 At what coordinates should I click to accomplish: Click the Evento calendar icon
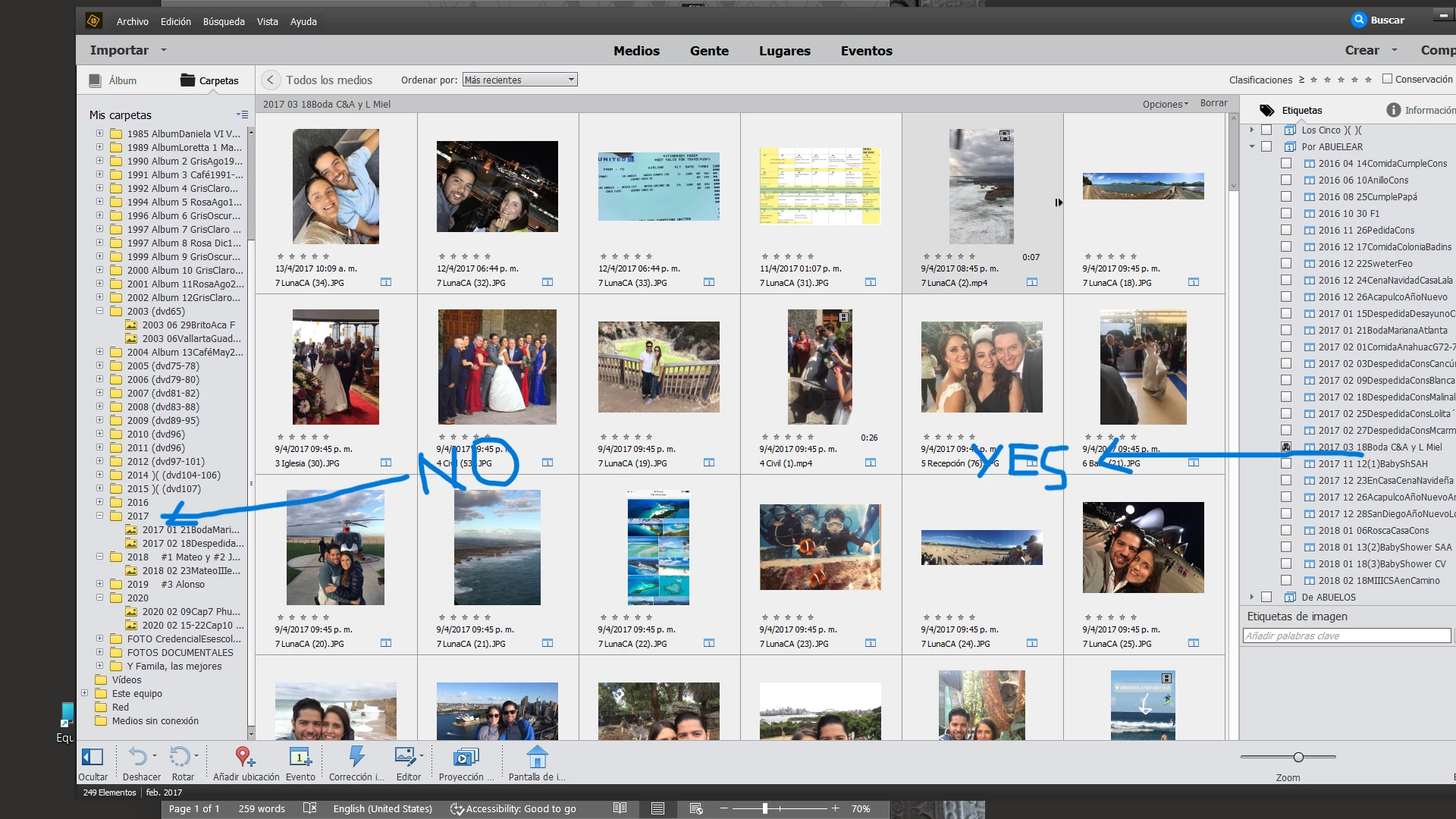click(x=300, y=757)
